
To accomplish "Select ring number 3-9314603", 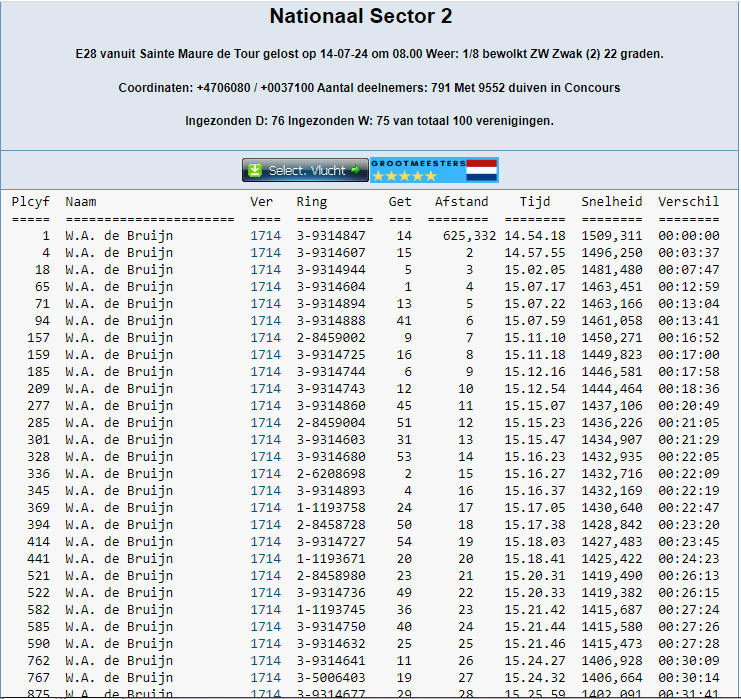I will click(x=331, y=440).
